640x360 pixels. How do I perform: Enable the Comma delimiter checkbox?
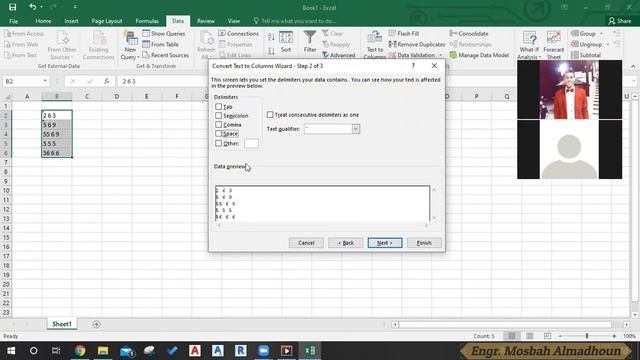point(218,124)
